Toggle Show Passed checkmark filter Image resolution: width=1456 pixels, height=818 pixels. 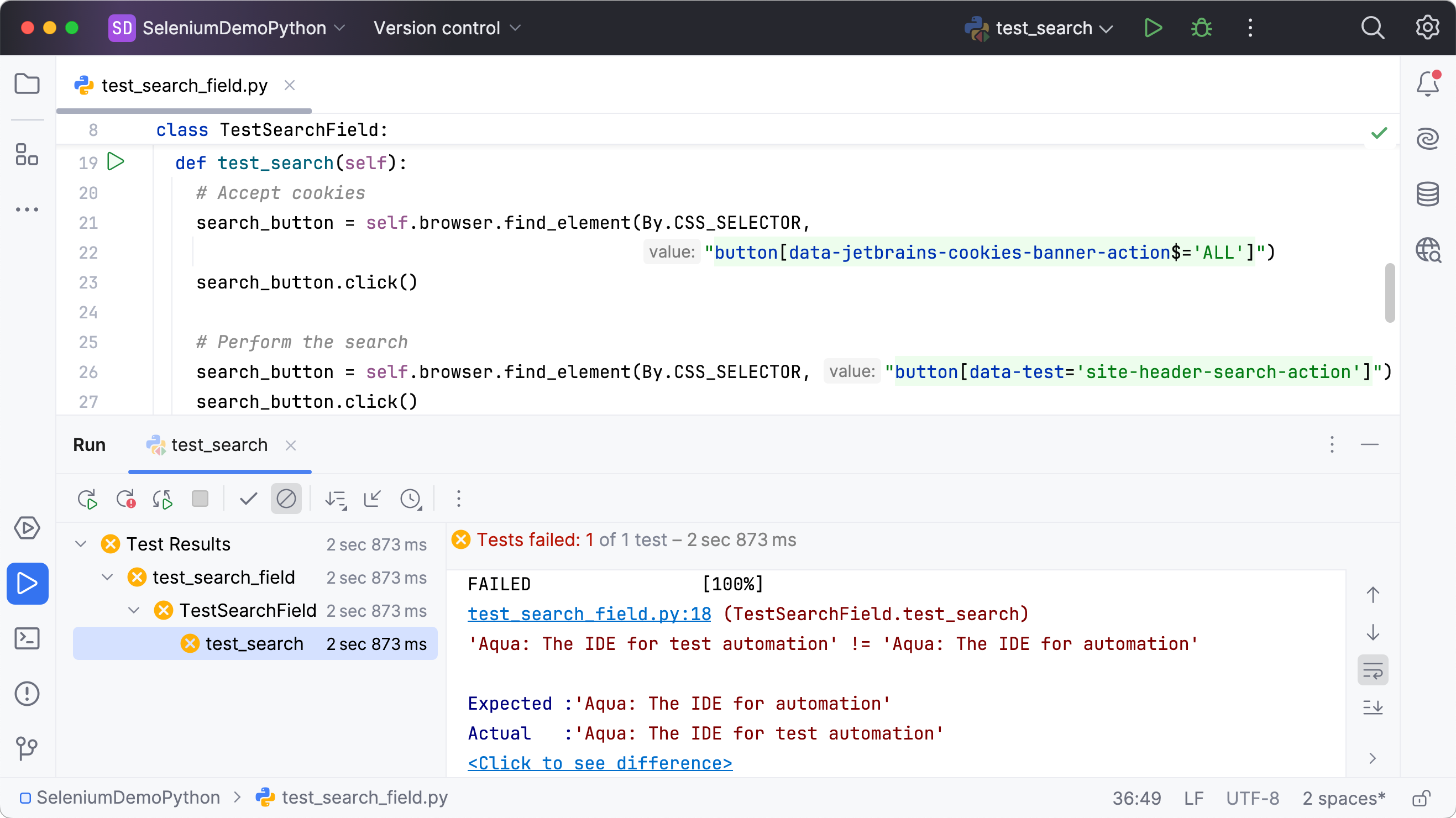[x=248, y=499]
